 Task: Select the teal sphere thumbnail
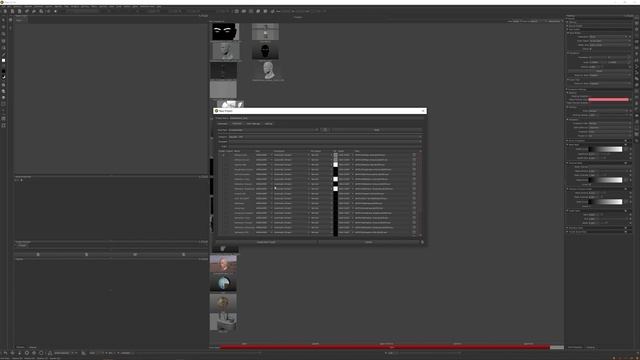[x=223, y=283]
